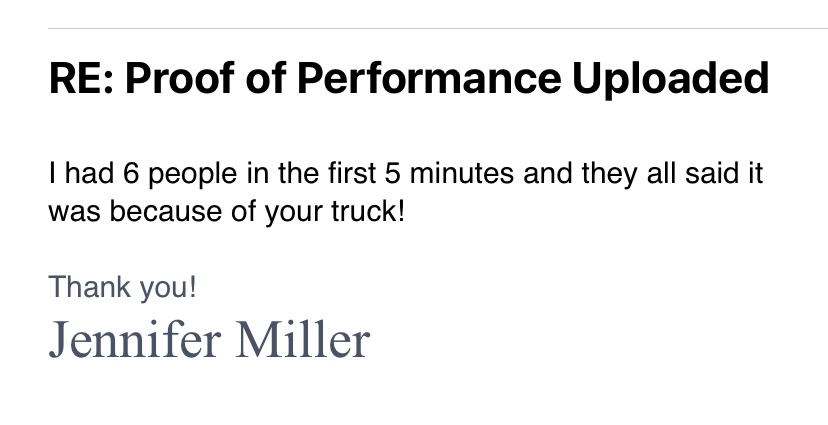The width and height of the screenshot is (828, 425).
Task: Click the number "6" in the message body
Action: [x=131, y=173]
